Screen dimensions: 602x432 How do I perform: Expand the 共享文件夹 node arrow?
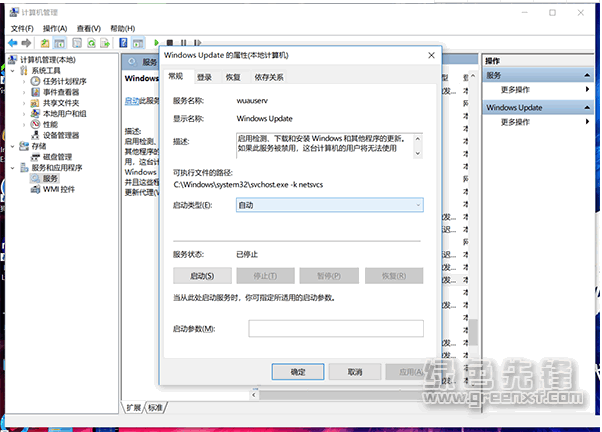point(24,103)
